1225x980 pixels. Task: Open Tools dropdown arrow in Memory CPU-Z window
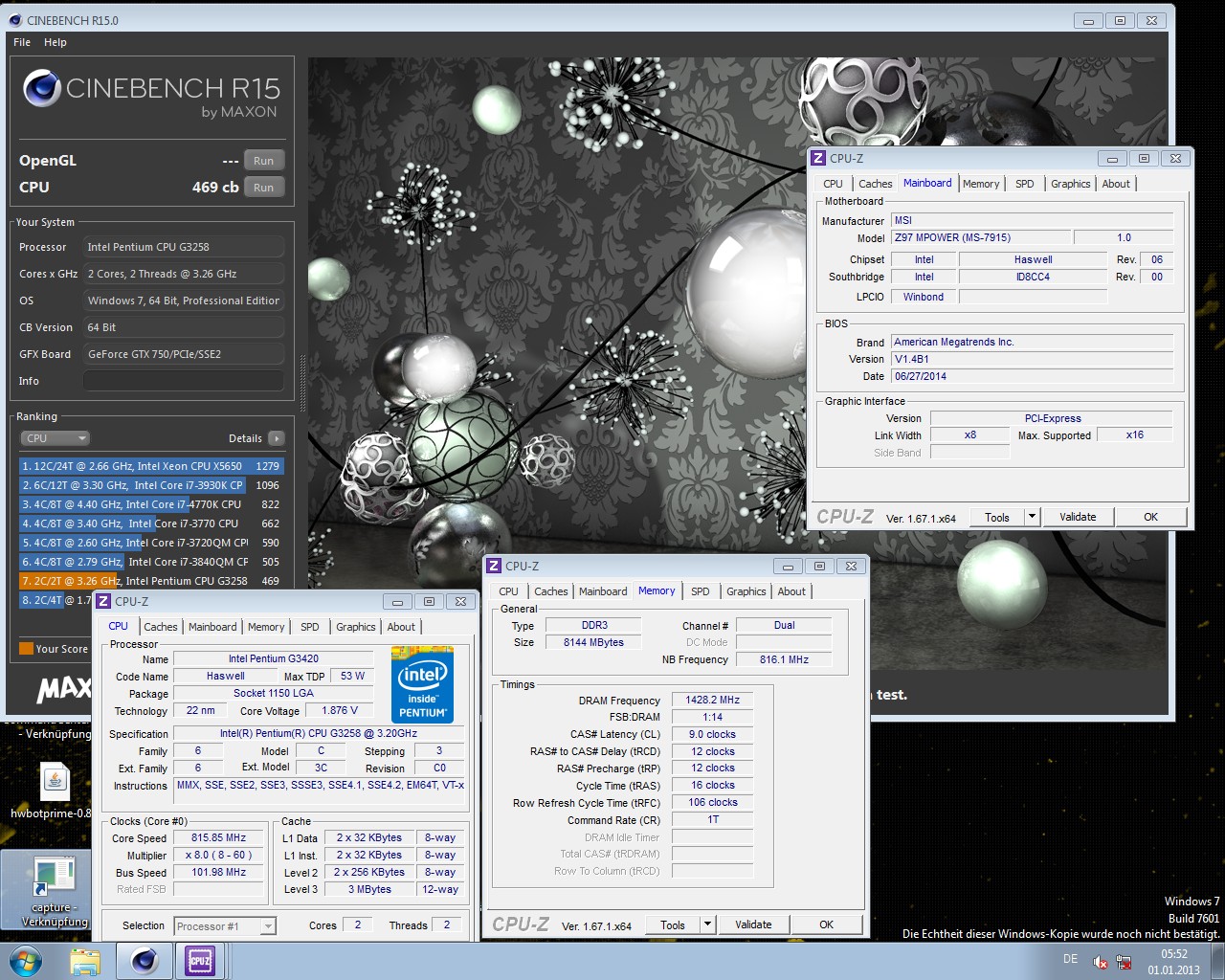707,924
